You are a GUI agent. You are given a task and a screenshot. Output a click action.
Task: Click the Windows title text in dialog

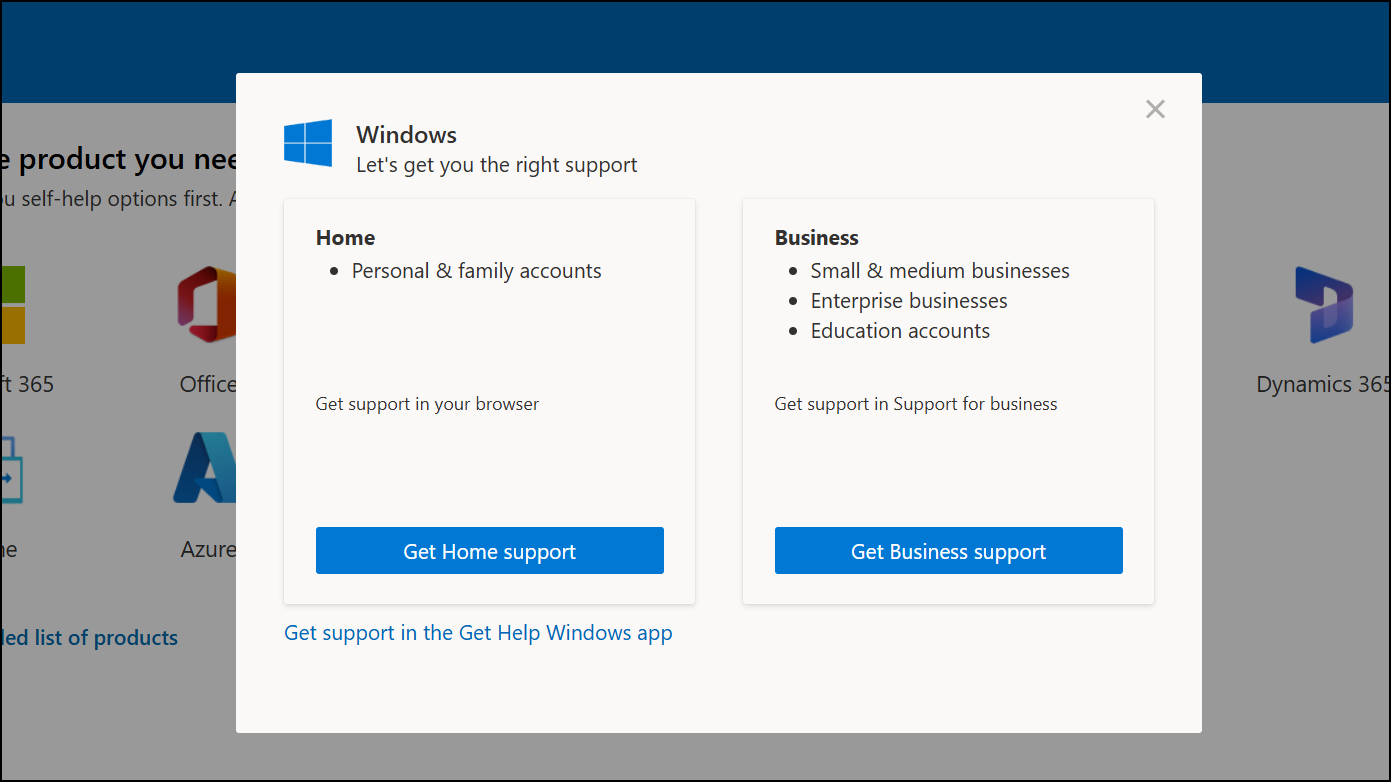coord(407,135)
